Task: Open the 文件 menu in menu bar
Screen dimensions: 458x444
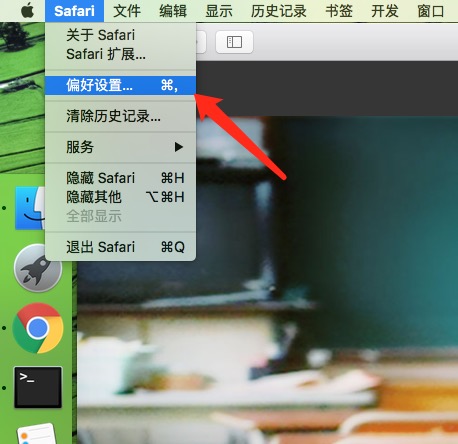Action: pos(127,11)
